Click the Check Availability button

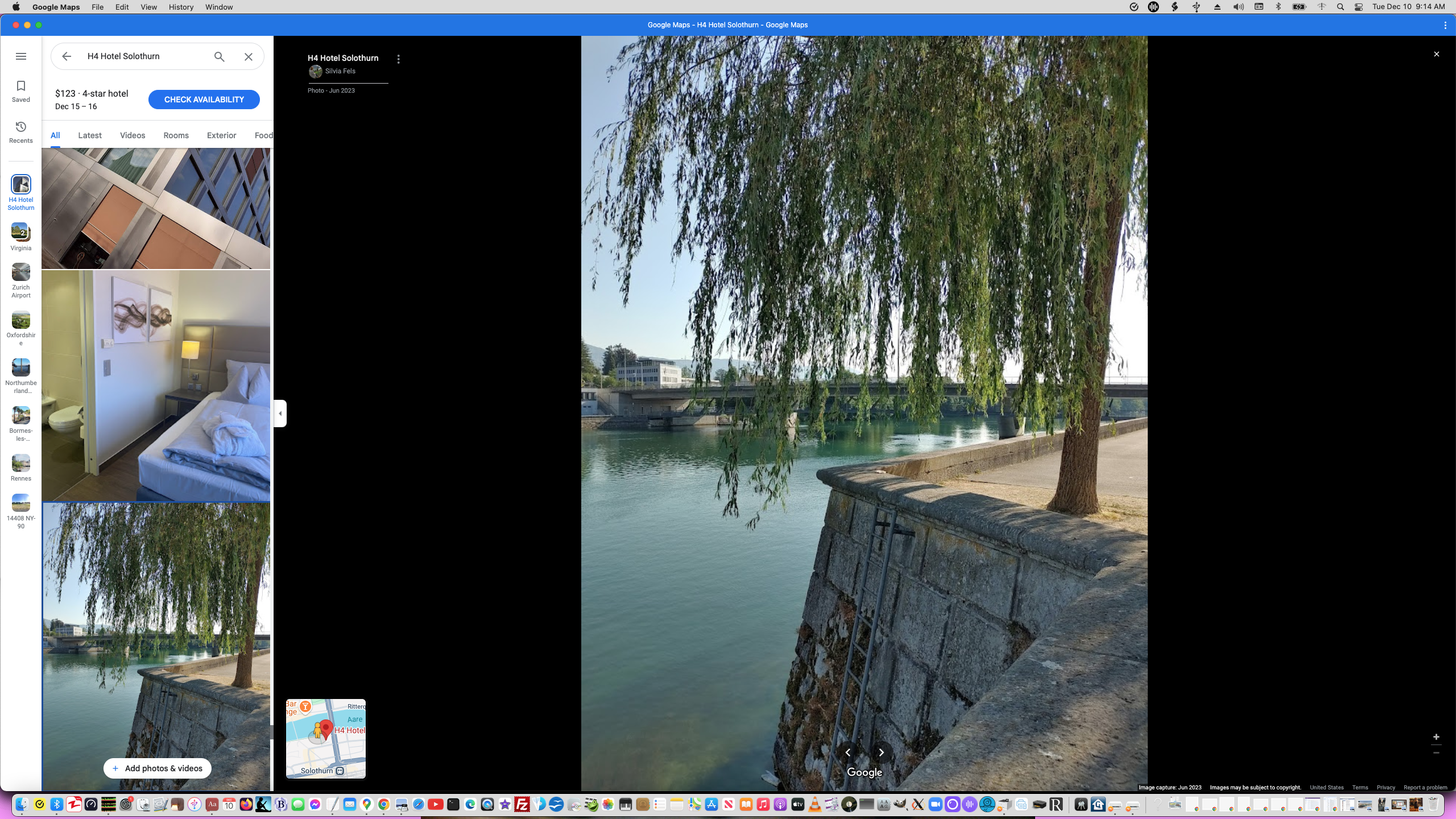coord(204,100)
